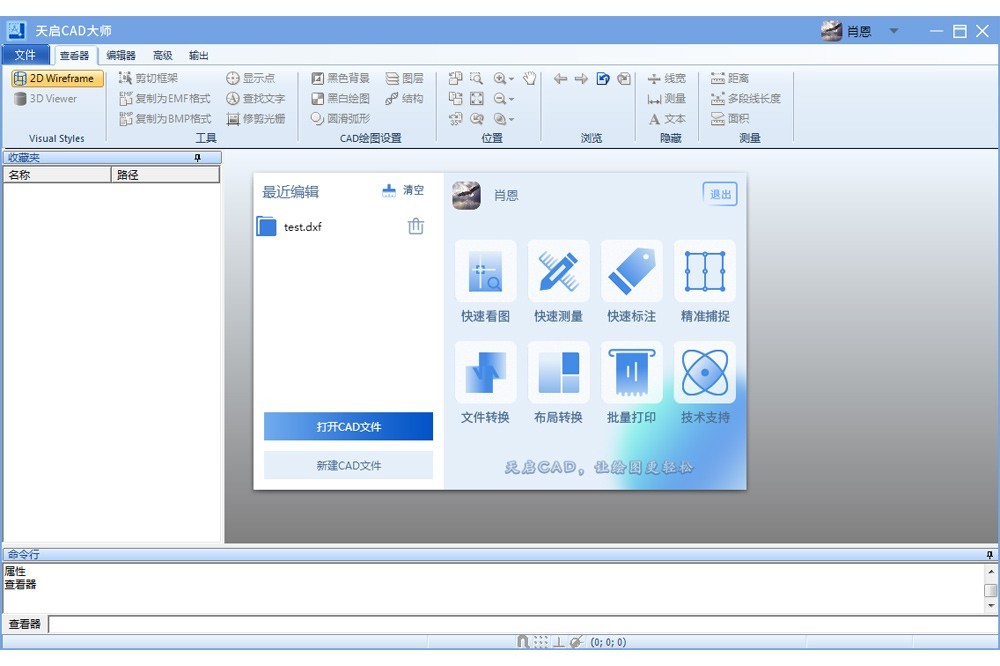Click the 新建CAD文件 button
This screenshot has width=1000, height=666.
coord(348,466)
